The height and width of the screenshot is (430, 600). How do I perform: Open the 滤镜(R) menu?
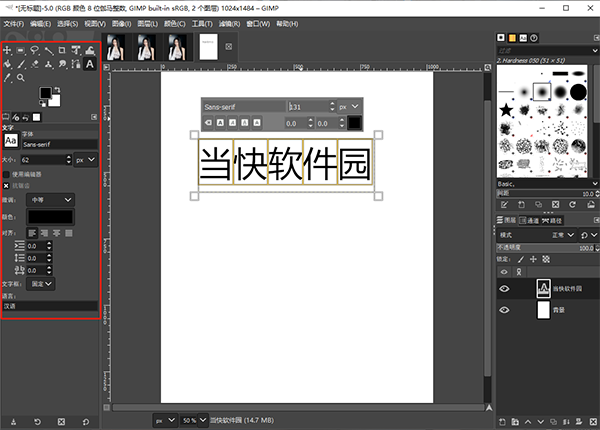coord(229,24)
